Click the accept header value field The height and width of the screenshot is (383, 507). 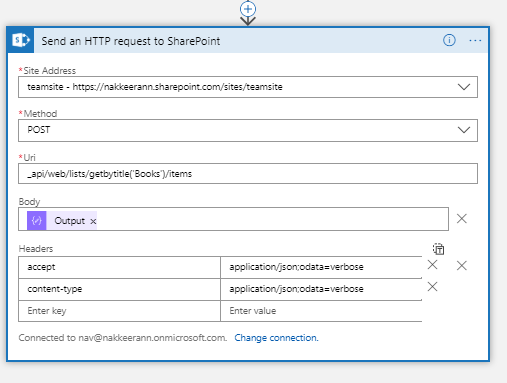(x=321, y=267)
